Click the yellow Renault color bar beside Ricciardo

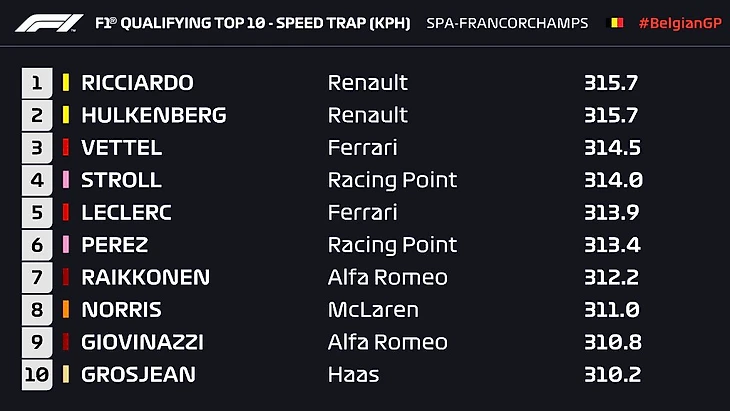pyautogui.click(x=65, y=83)
